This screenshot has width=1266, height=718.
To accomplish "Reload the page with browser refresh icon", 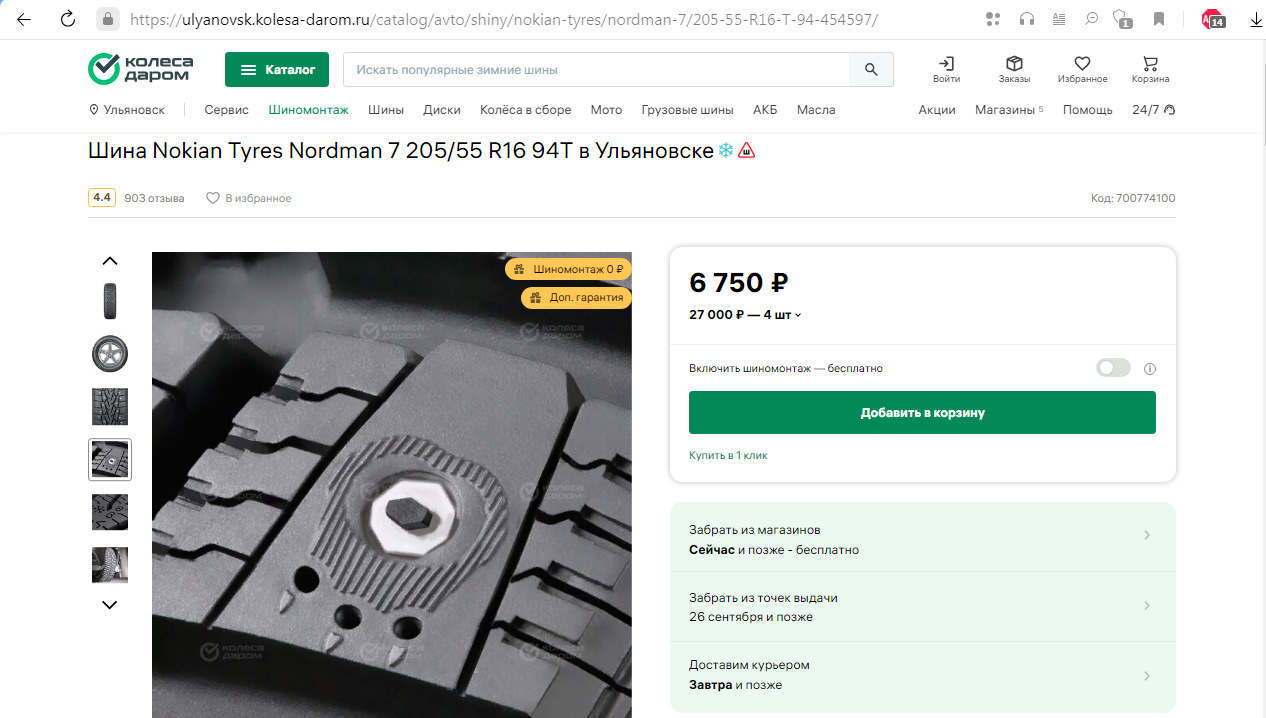I will tap(67, 19).
